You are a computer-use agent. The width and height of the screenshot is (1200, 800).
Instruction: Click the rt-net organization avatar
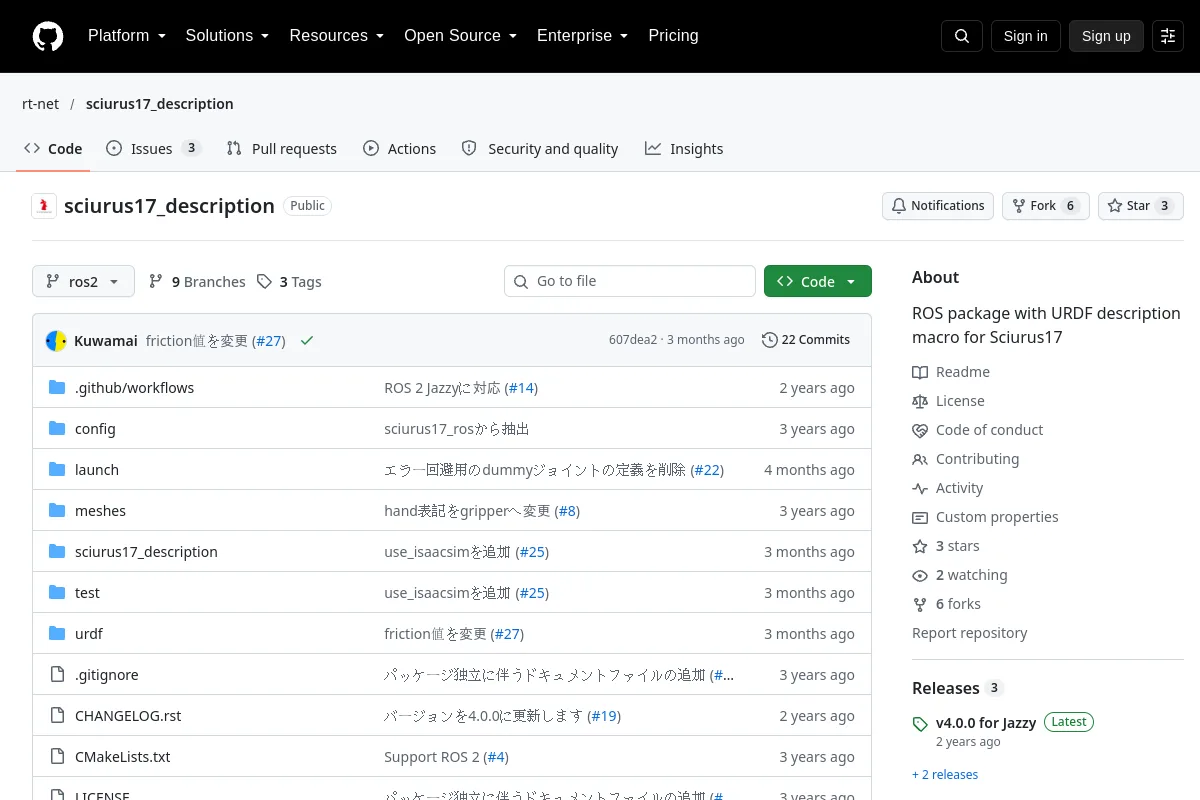pyautogui.click(x=44, y=206)
